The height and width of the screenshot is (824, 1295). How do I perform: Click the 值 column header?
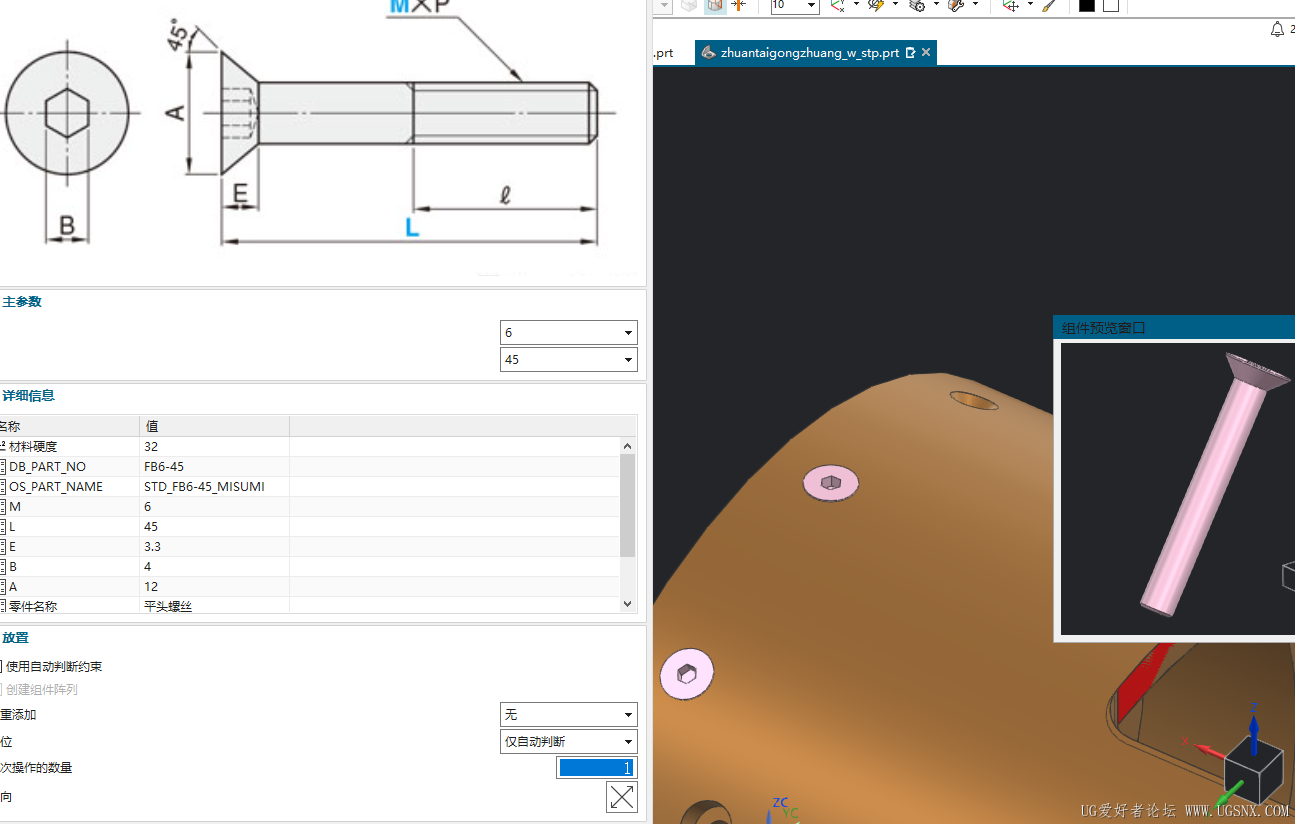pyautogui.click(x=214, y=426)
